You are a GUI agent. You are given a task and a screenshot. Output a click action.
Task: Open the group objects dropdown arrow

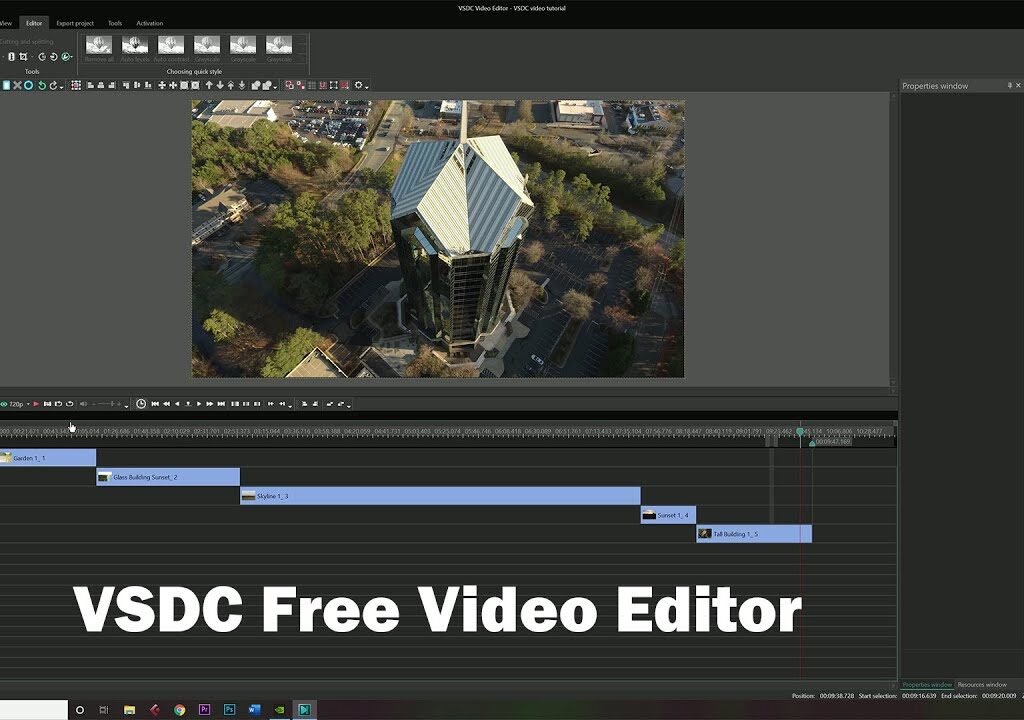[275, 87]
